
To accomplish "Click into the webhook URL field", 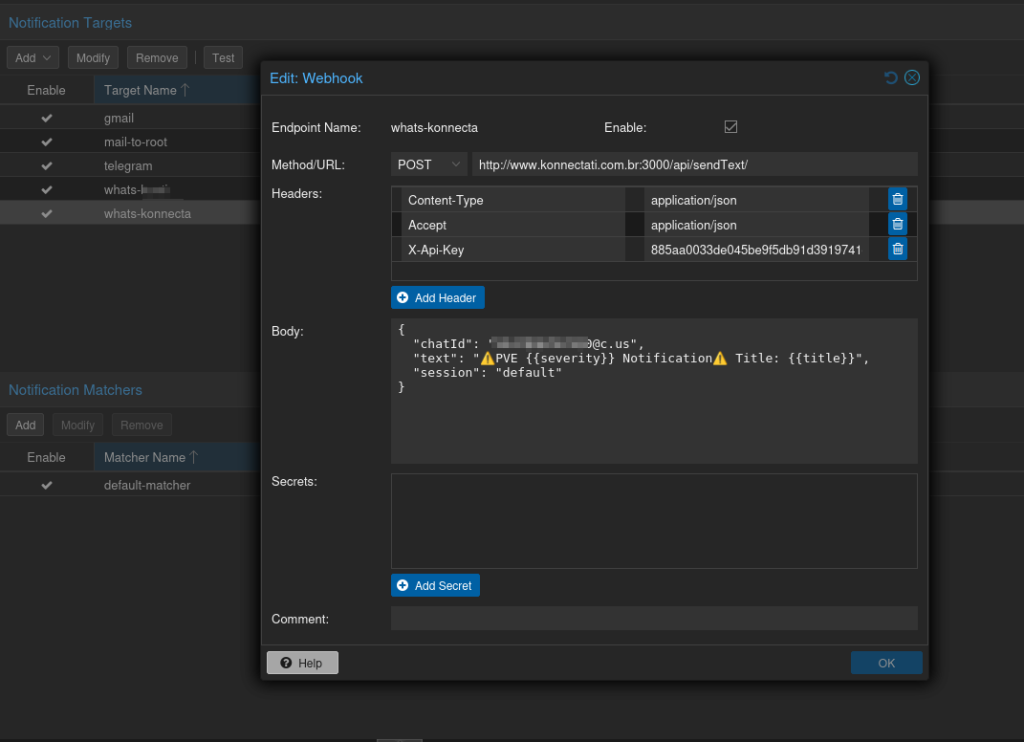I will coord(694,164).
